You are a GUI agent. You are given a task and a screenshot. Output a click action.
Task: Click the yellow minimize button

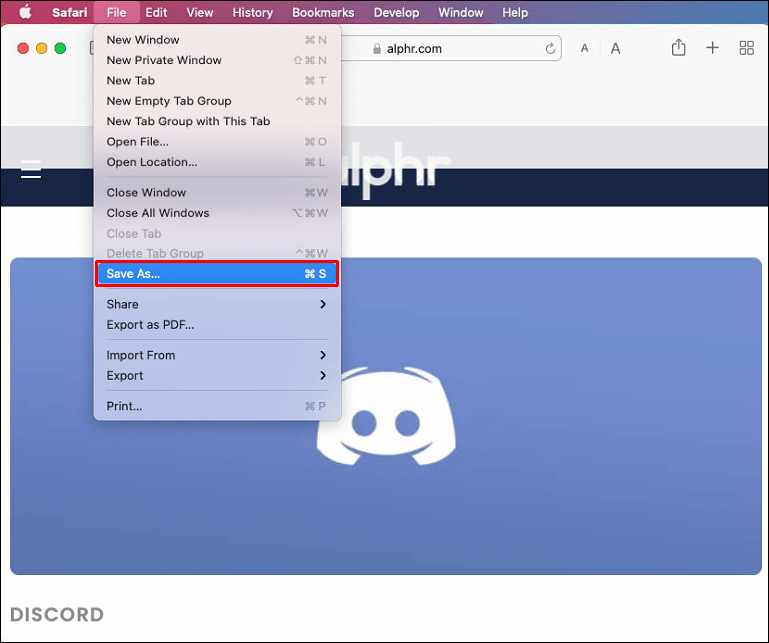click(x=42, y=48)
